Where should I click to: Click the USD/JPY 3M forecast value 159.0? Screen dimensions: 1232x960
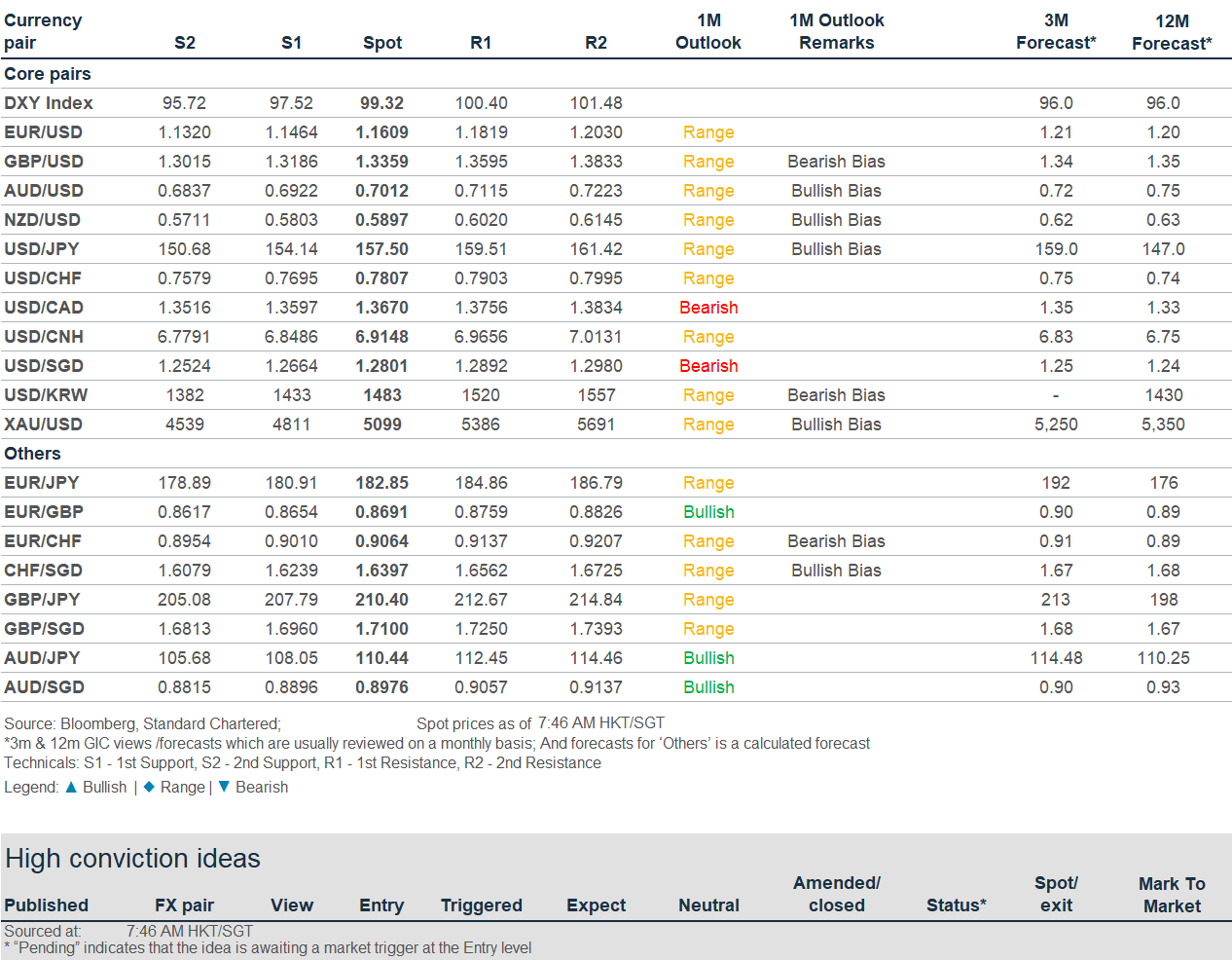(x=1056, y=249)
